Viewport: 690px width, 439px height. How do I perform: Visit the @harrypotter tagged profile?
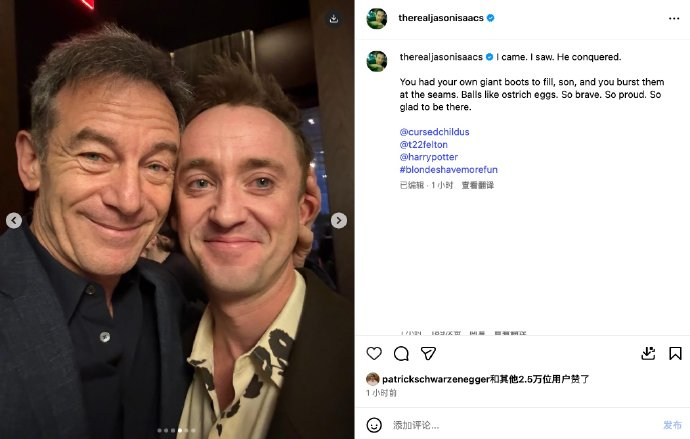[428, 157]
